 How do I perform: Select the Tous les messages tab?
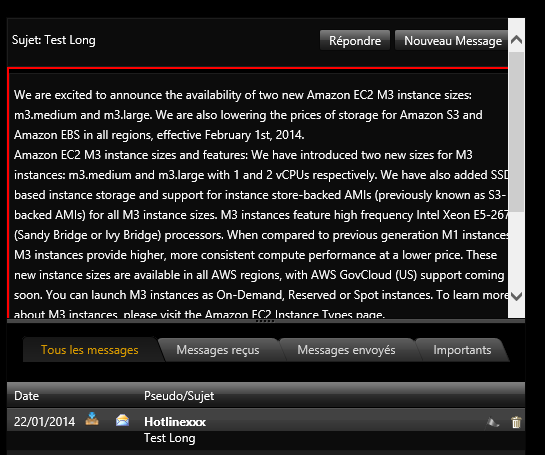[90, 350]
